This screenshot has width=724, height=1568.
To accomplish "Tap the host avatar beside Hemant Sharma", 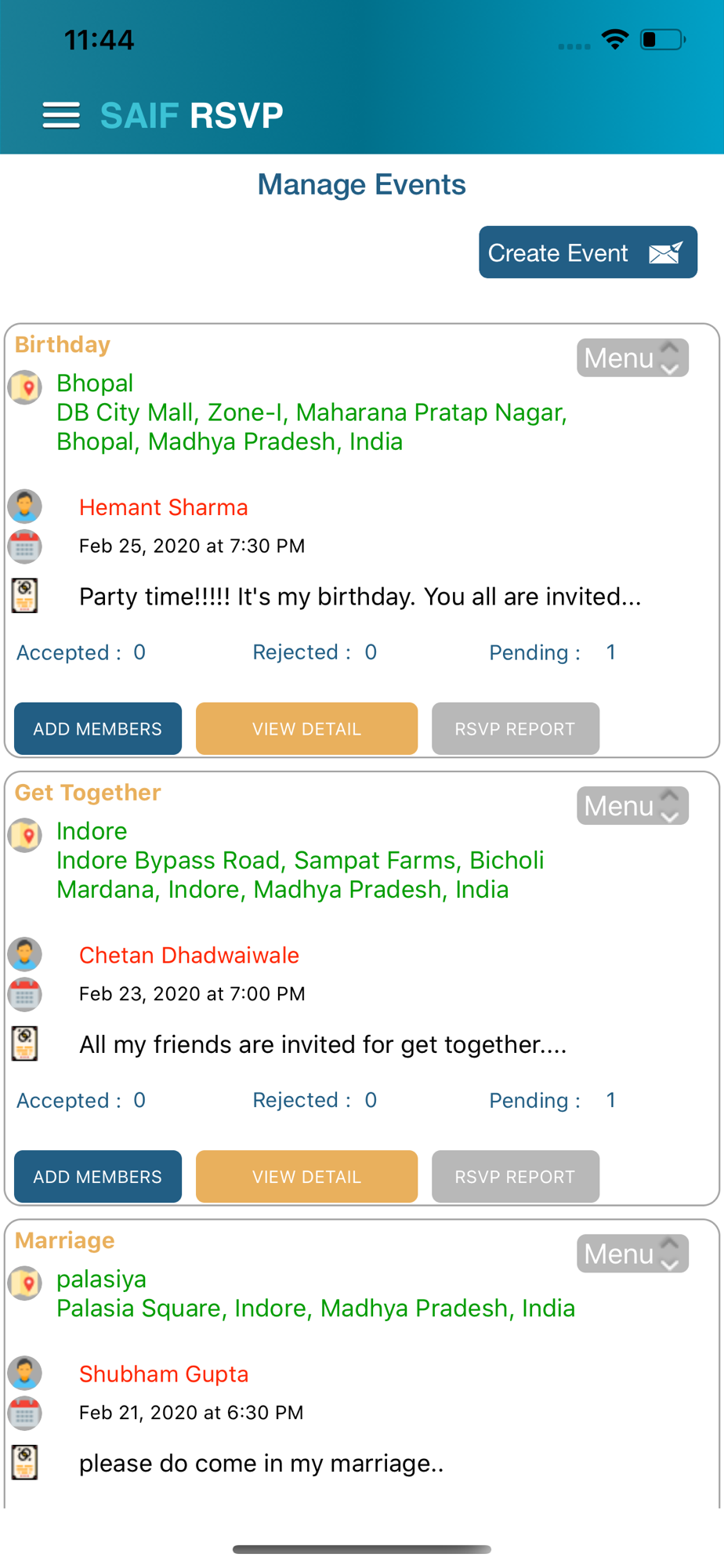I will click(25, 506).
